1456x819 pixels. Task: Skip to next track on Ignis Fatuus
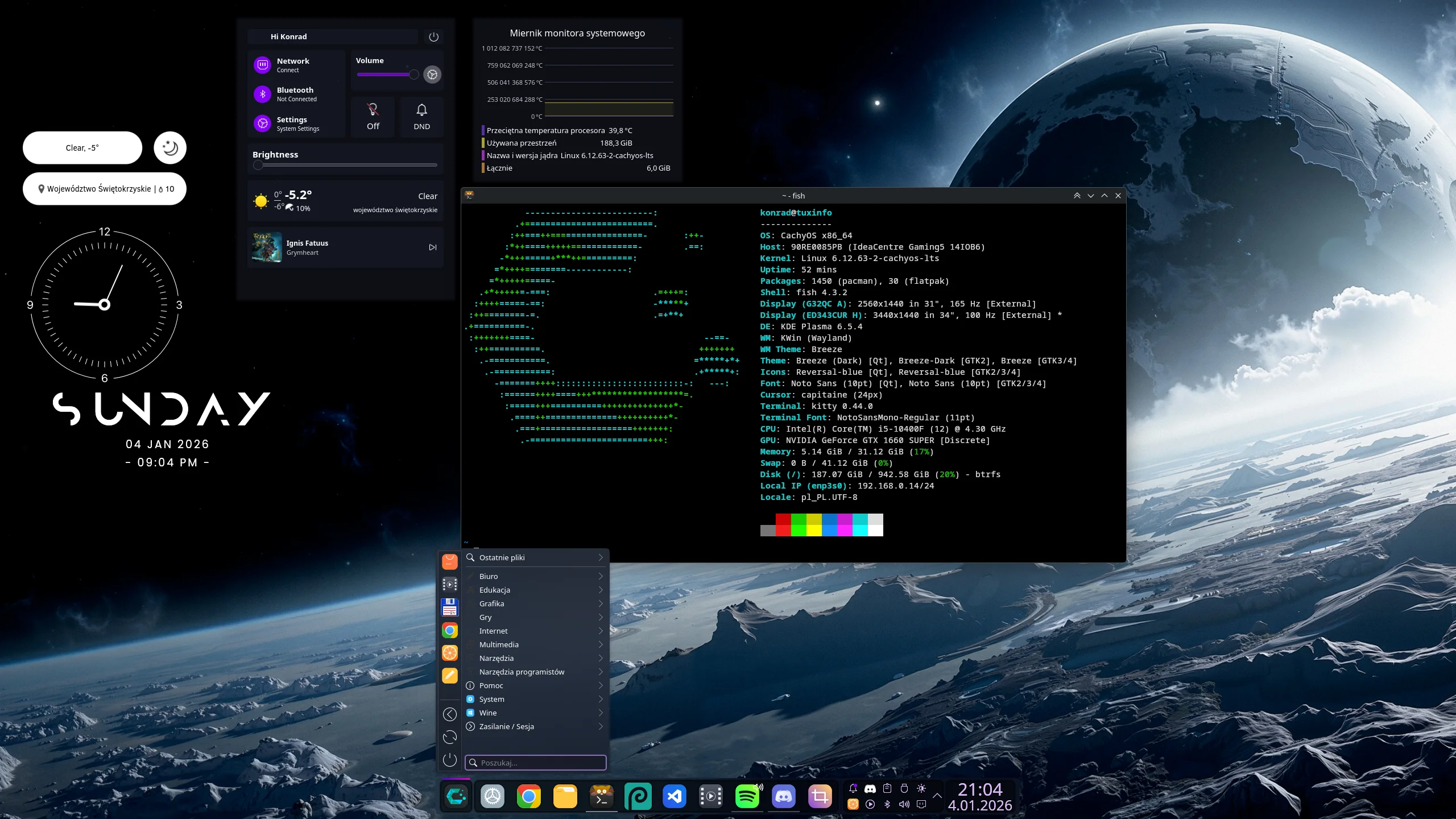433,247
